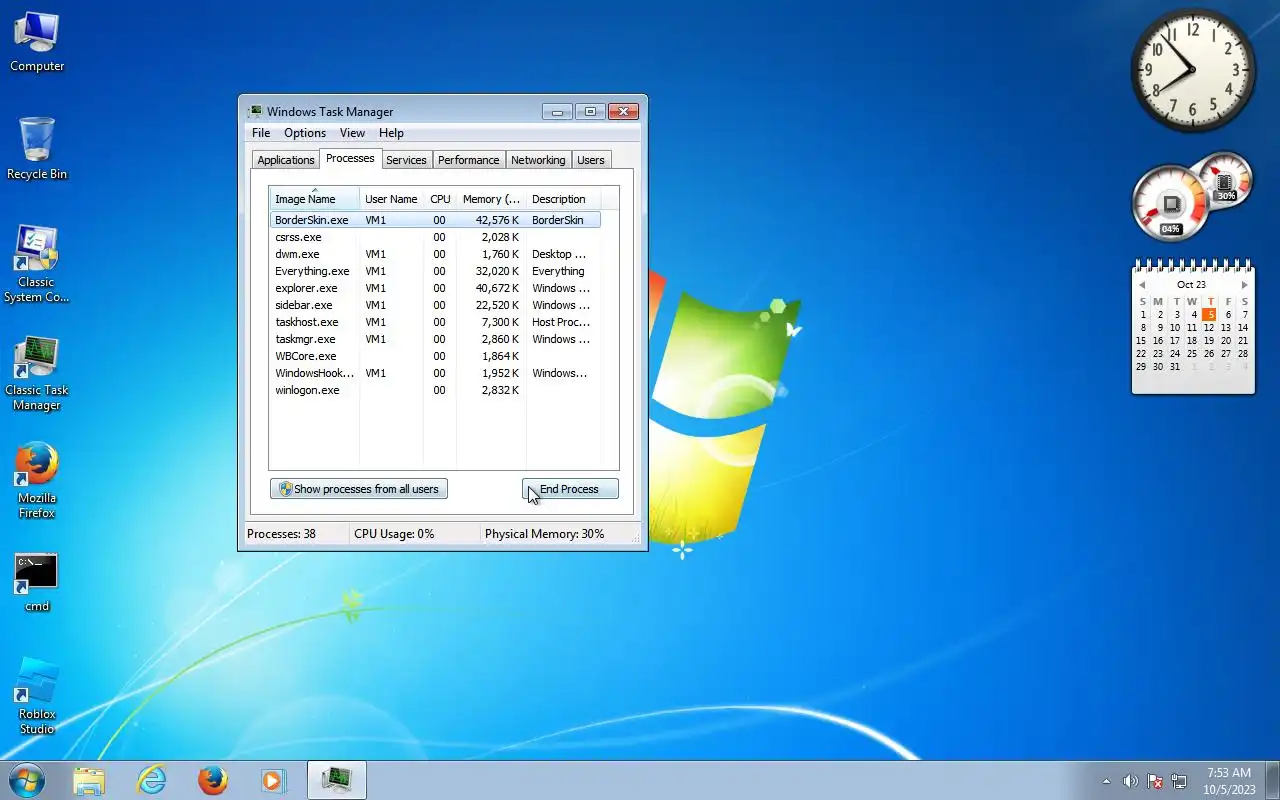Open the Action Center flag icon

(x=1155, y=781)
